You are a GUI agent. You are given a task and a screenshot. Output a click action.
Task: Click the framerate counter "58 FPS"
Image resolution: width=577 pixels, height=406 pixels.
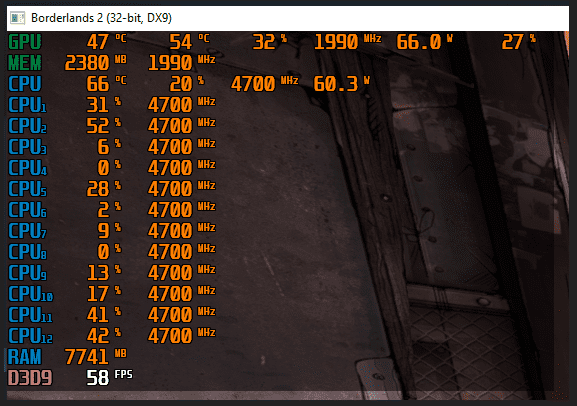tap(110, 378)
